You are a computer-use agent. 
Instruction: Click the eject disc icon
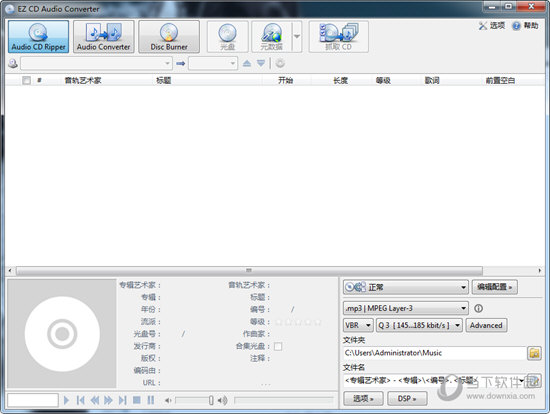point(247,64)
